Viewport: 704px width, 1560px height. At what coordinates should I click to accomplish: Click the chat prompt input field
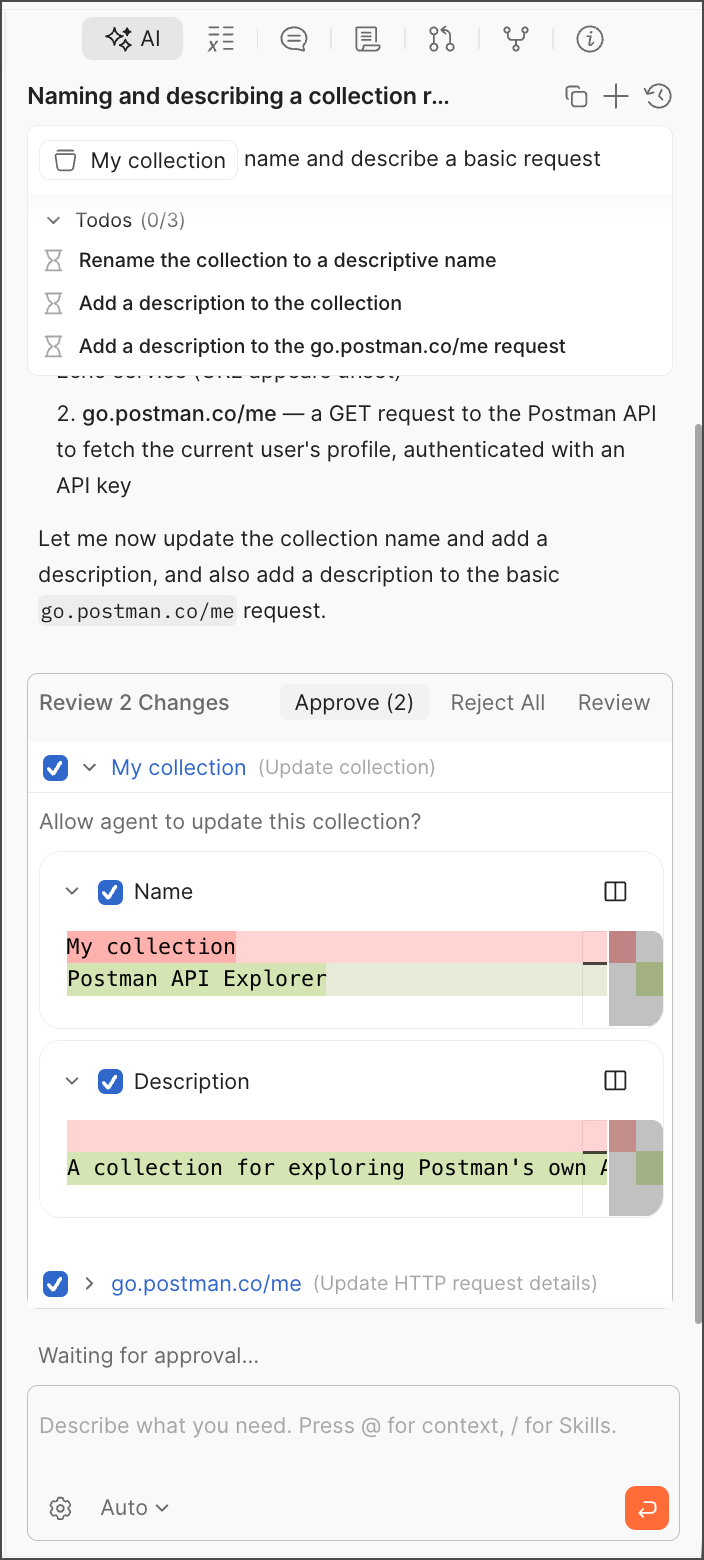tap(353, 1426)
